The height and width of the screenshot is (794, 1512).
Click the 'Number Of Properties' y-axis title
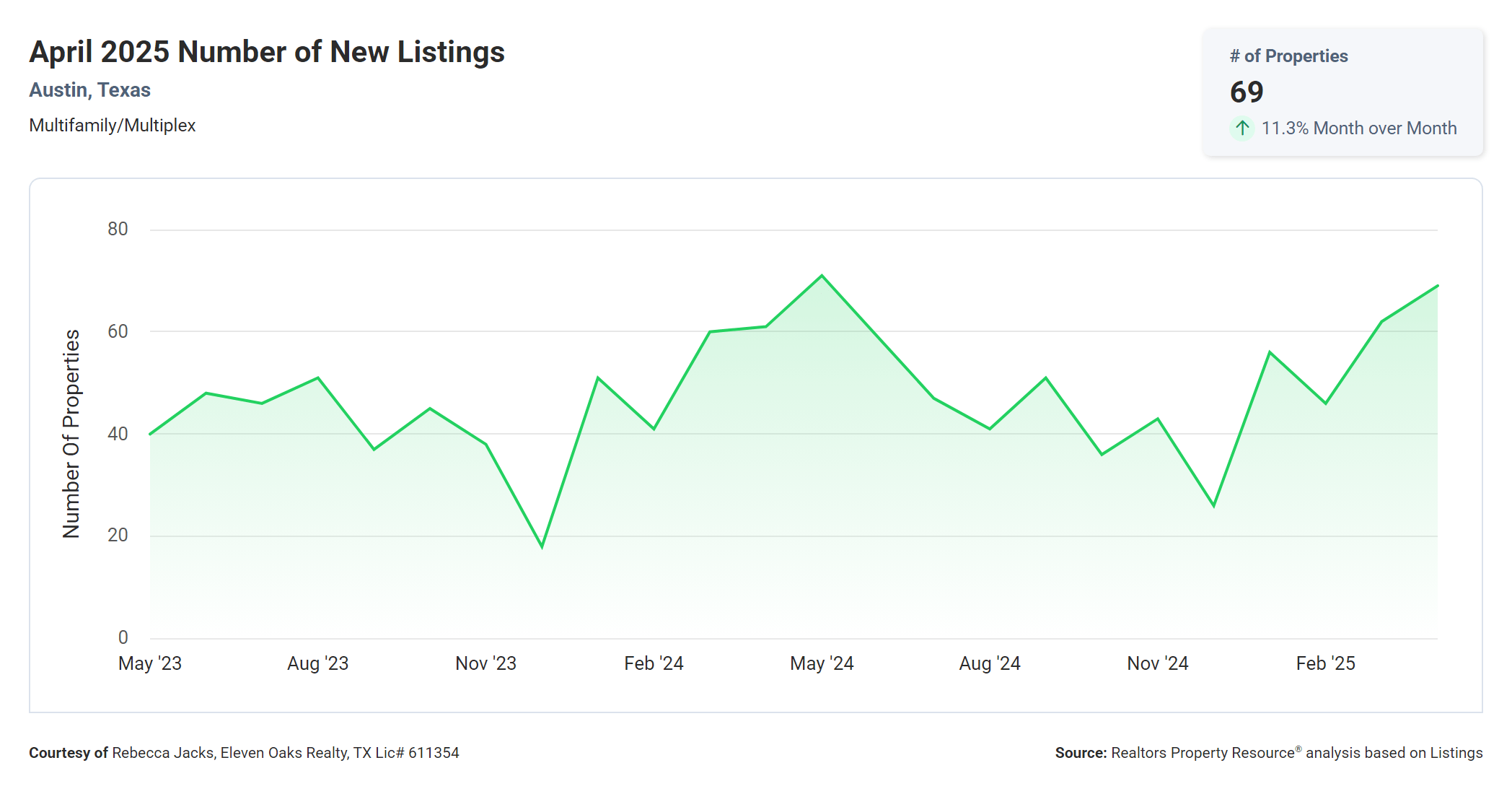pos(71,433)
